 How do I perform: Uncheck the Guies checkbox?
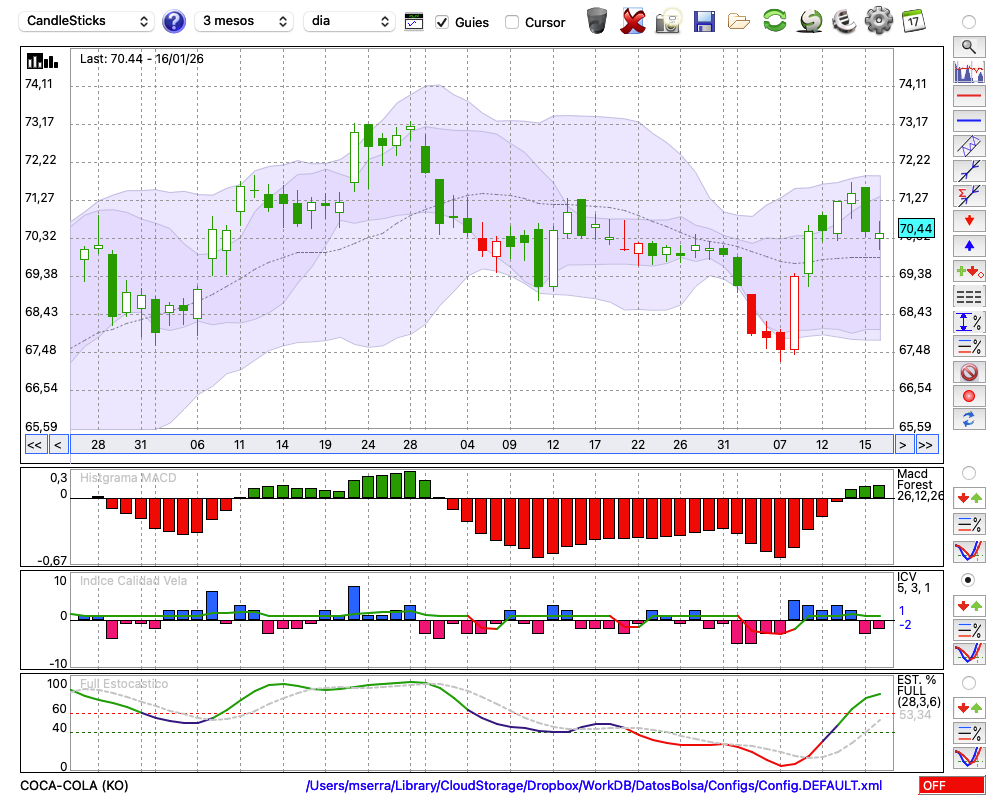click(x=442, y=22)
